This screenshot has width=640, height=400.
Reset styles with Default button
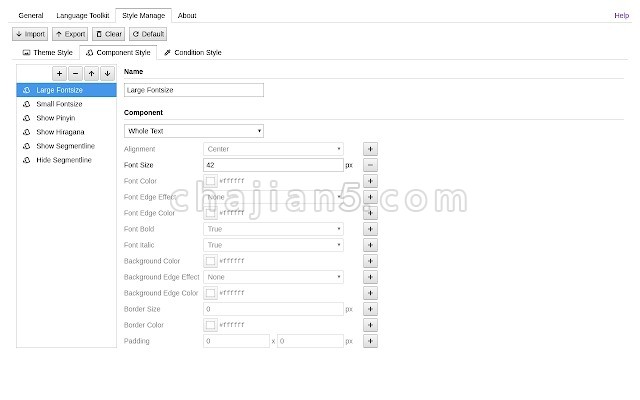click(148, 34)
